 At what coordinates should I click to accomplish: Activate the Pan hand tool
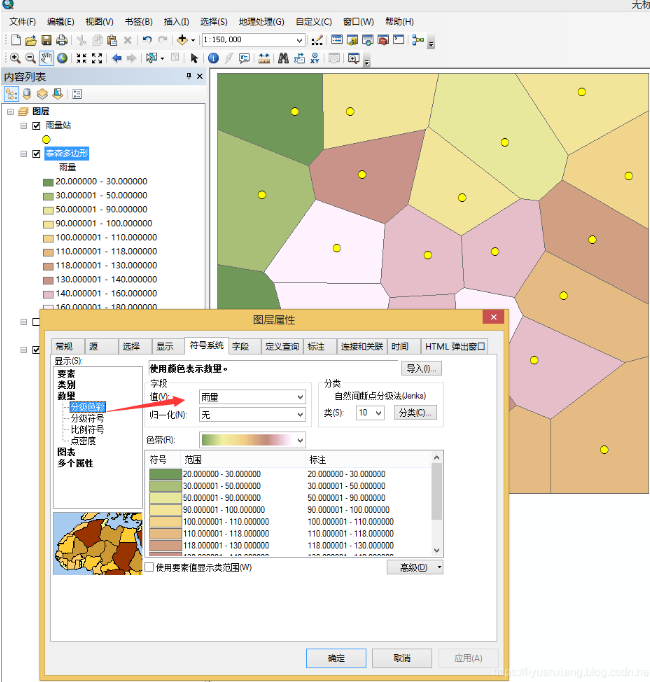(x=46, y=58)
